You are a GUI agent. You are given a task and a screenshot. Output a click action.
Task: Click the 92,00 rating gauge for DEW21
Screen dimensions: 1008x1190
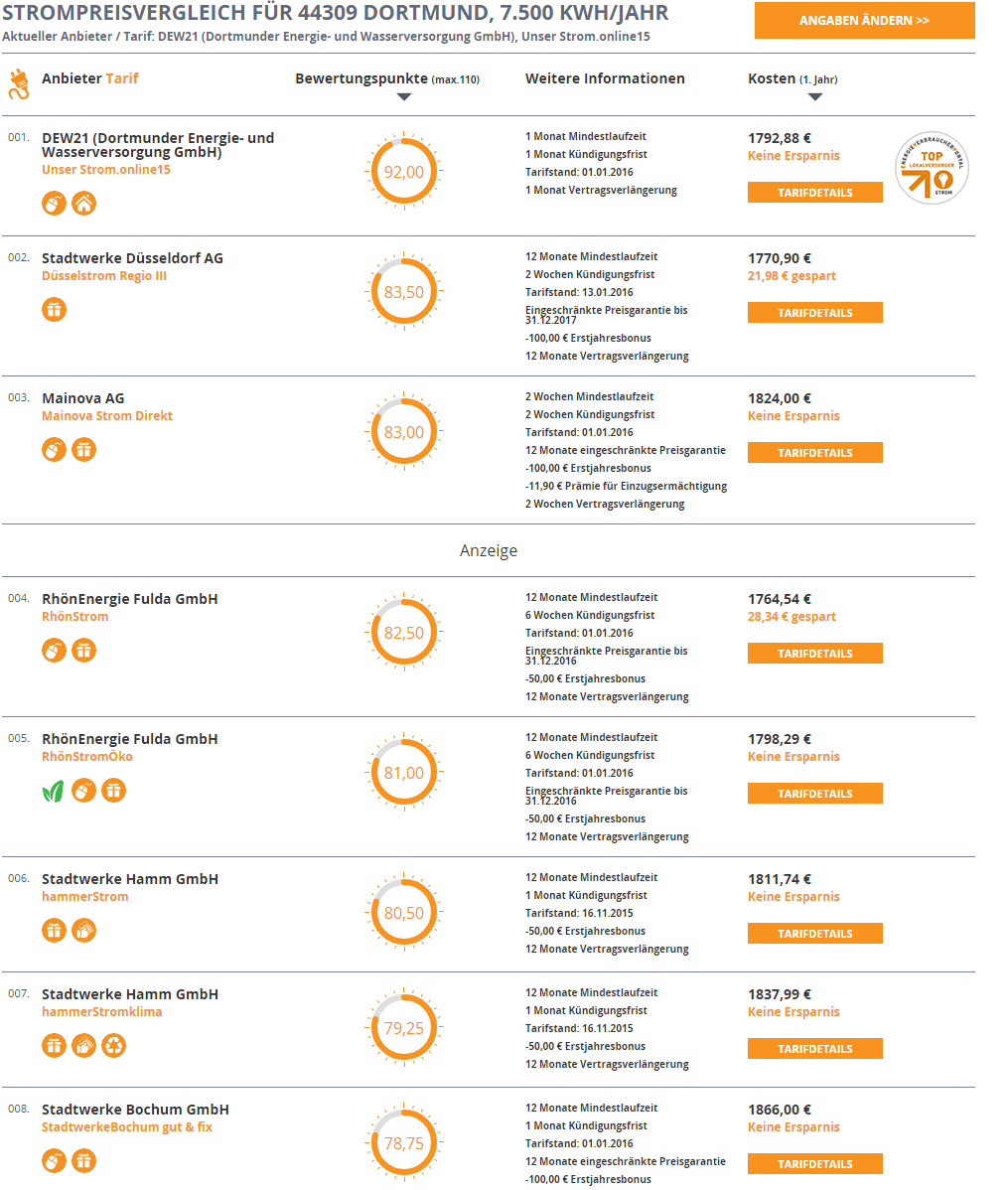pos(404,172)
